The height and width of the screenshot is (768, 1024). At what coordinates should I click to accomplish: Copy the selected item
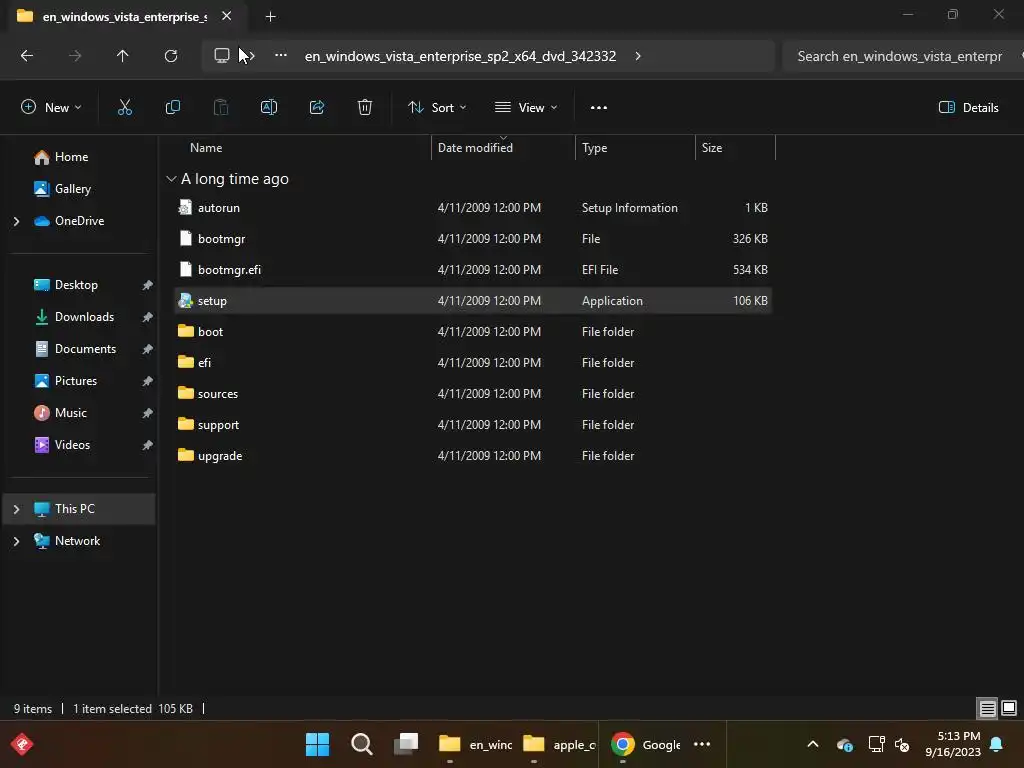172,108
